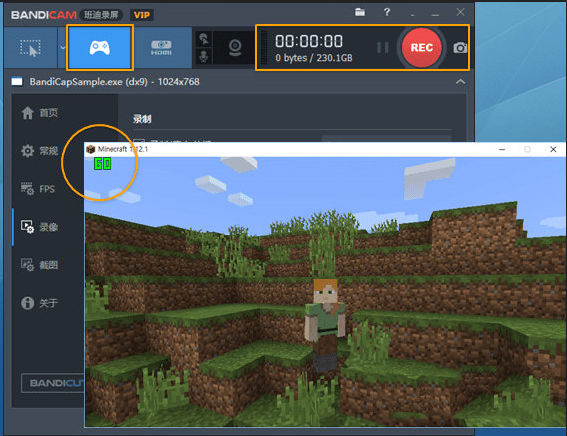
Task: Start recording with the REC button
Action: [x=422, y=47]
